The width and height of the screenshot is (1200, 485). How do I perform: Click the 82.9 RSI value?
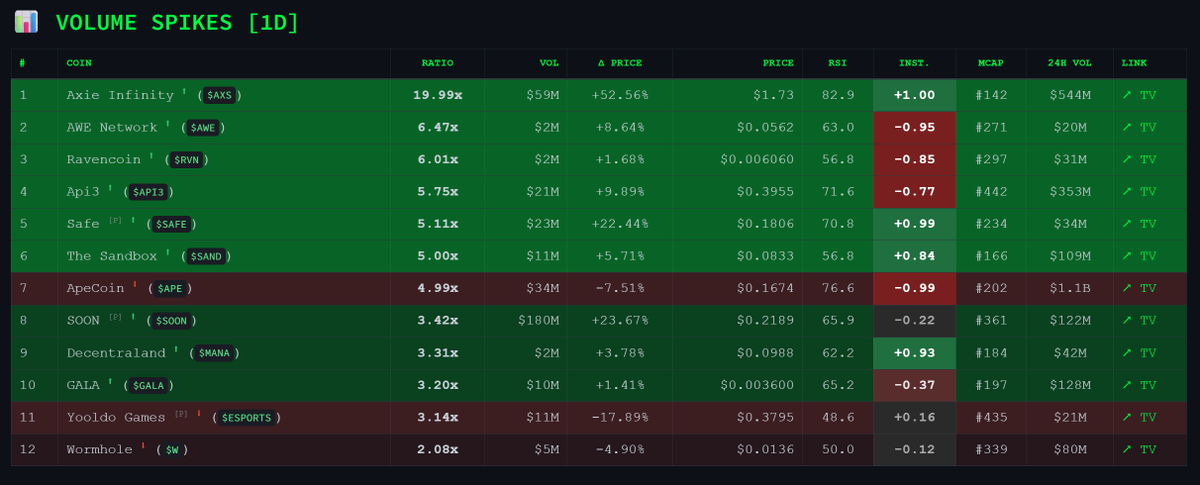[x=837, y=95]
